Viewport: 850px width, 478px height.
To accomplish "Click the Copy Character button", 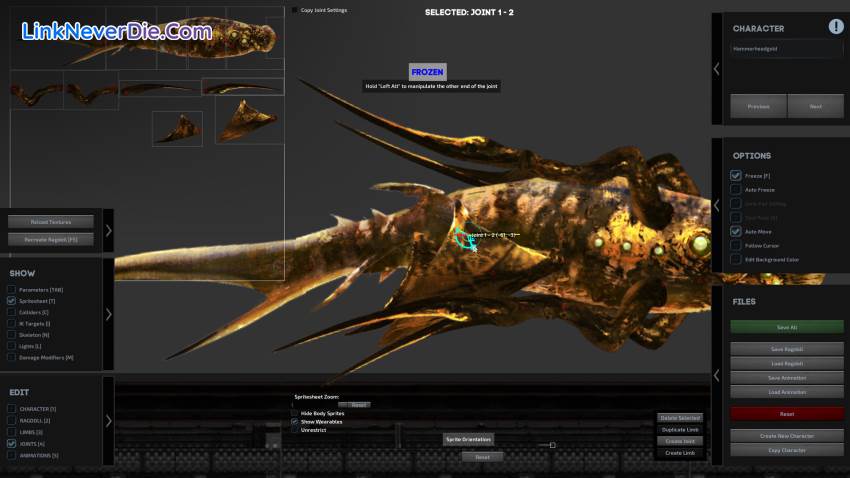I will click(787, 450).
